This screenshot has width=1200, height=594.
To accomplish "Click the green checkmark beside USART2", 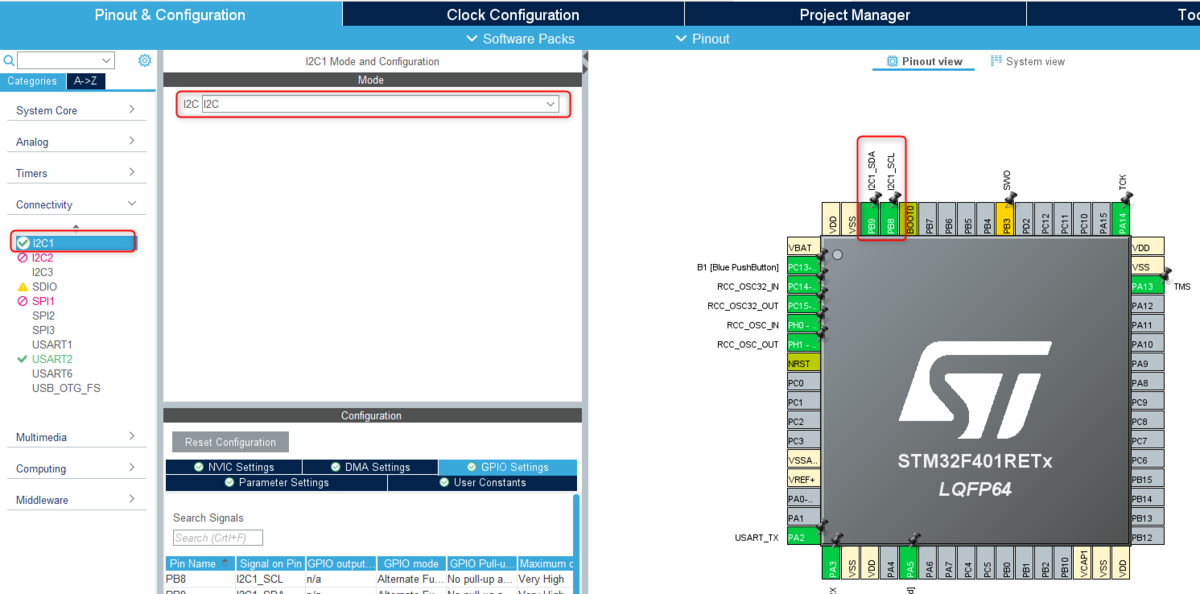I will [x=21, y=358].
